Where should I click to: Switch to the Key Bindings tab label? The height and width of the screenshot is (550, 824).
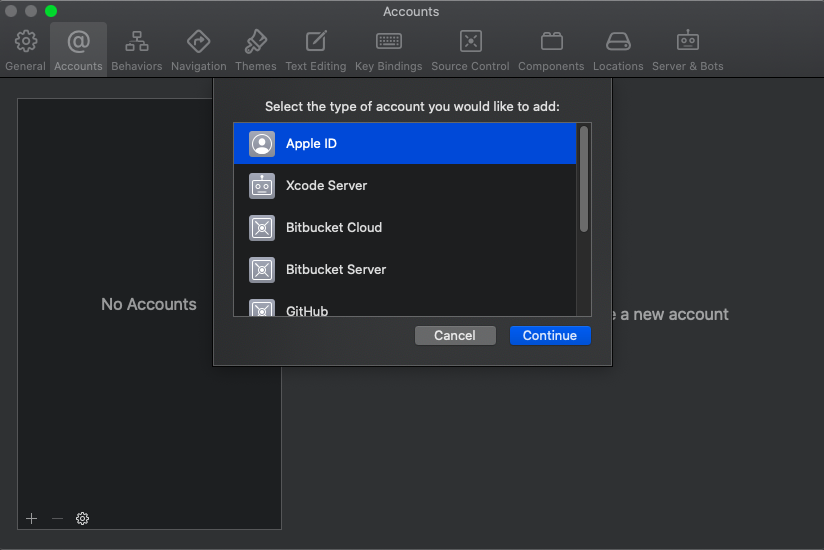tap(389, 66)
